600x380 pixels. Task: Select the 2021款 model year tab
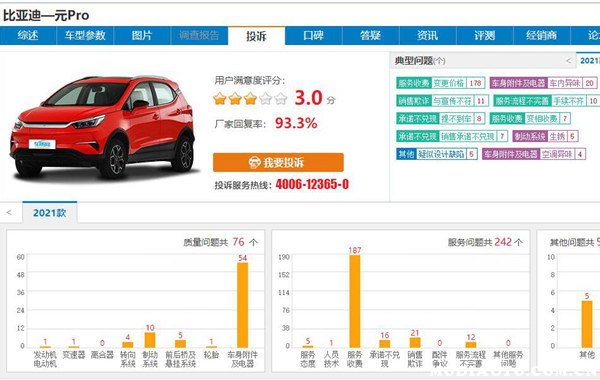click(x=50, y=213)
